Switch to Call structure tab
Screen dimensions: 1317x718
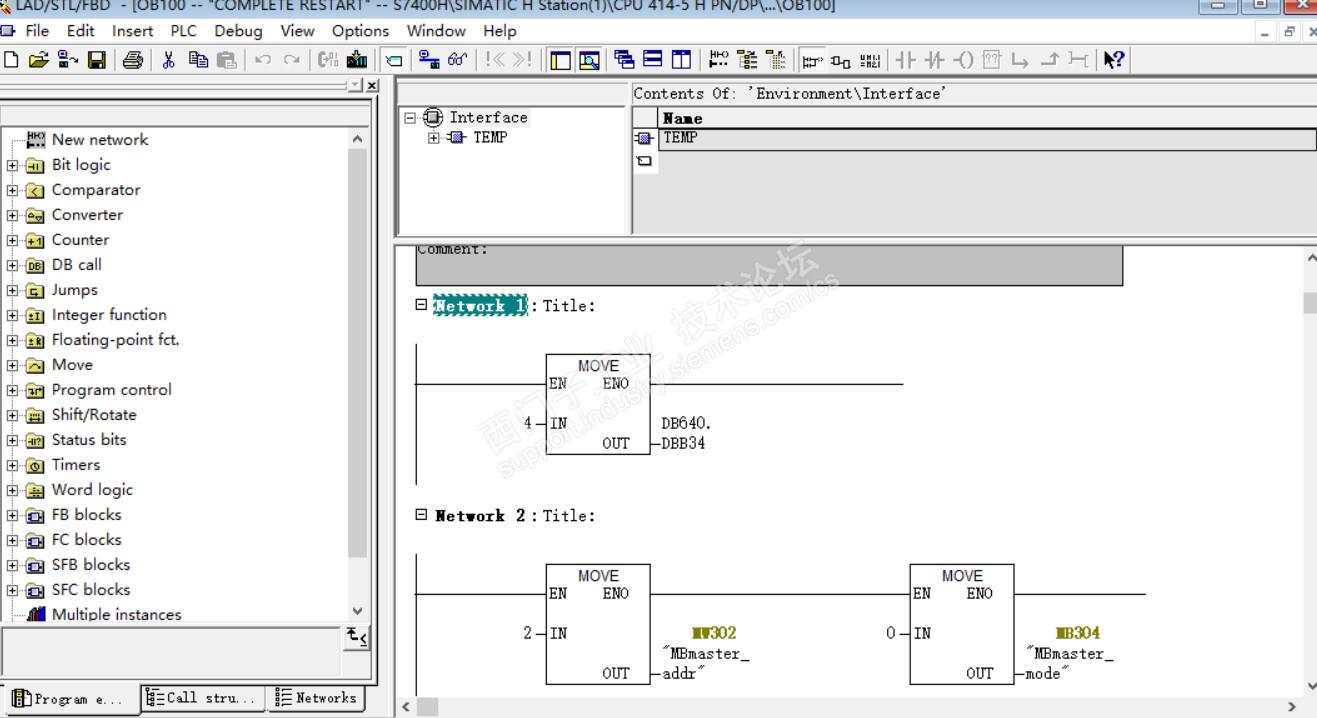(x=203, y=698)
